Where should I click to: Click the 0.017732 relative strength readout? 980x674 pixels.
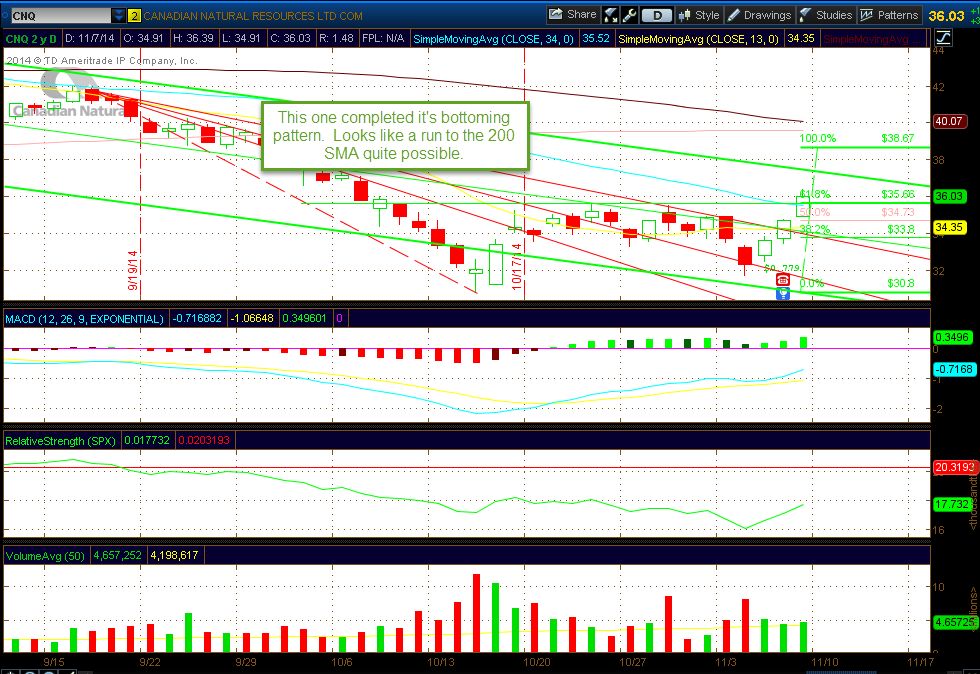pos(147,440)
